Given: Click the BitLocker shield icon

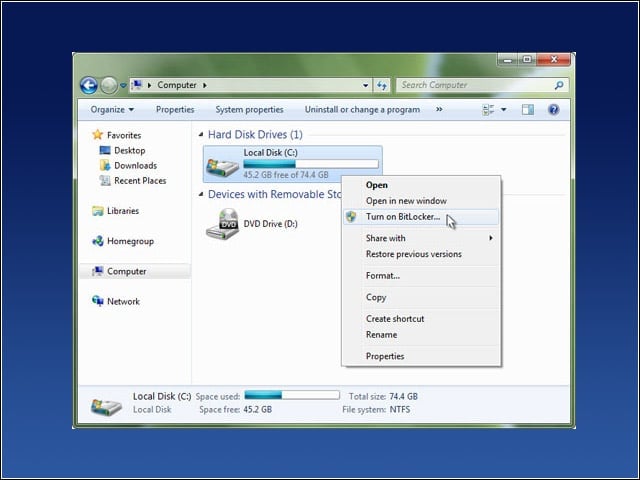Looking at the screenshot, I should pyautogui.click(x=351, y=217).
